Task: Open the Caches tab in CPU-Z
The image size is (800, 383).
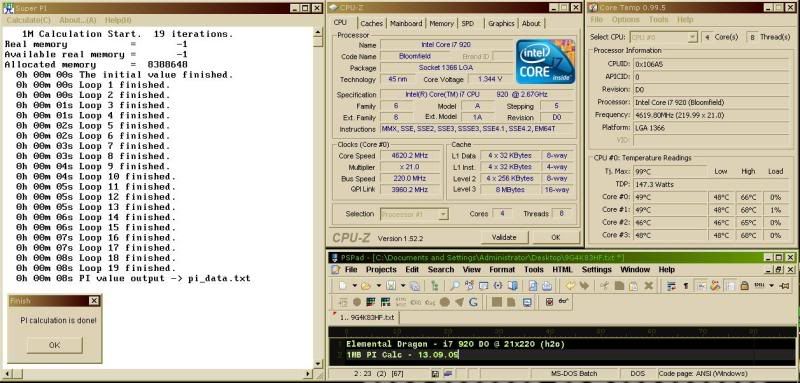Action: coord(371,23)
